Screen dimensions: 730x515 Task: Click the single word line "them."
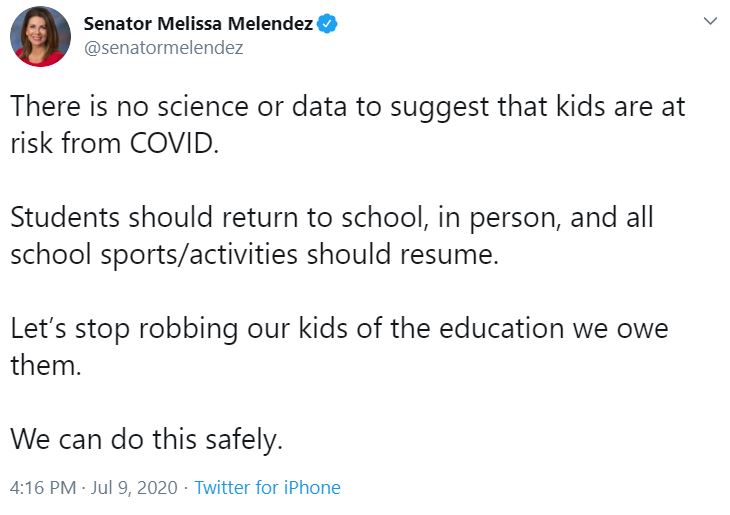click(x=45, y=364)
